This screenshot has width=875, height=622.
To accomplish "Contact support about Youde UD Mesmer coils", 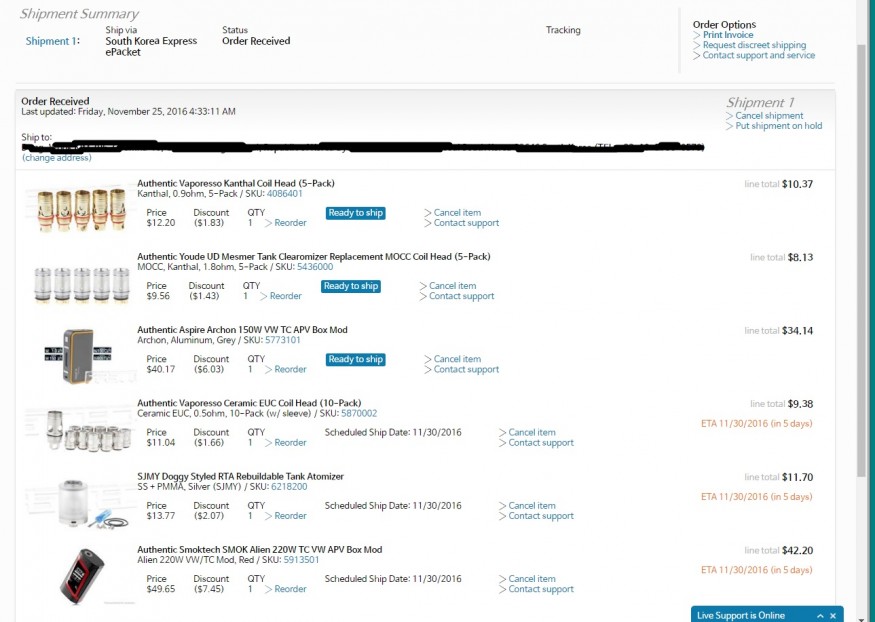I will click(461, 296).
